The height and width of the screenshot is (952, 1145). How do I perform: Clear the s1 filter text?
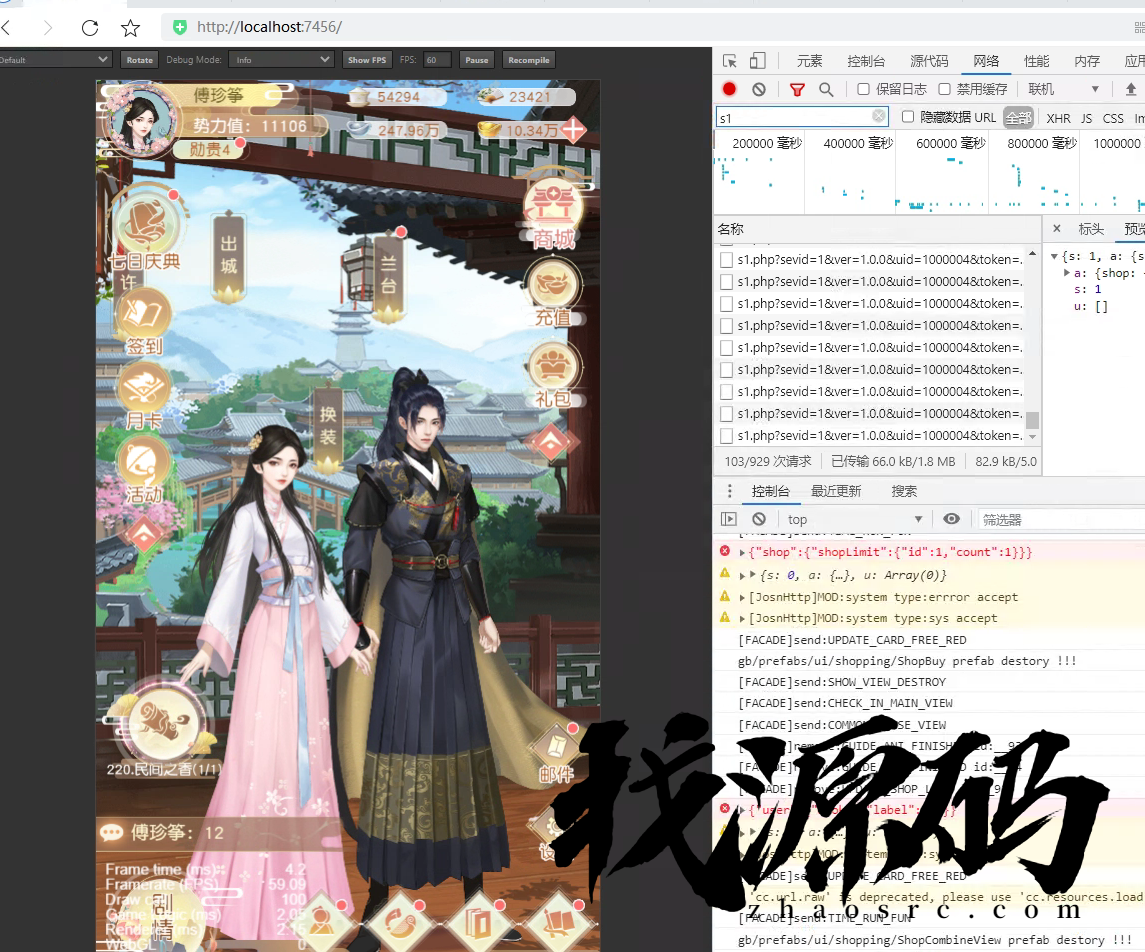coord(879,116)
